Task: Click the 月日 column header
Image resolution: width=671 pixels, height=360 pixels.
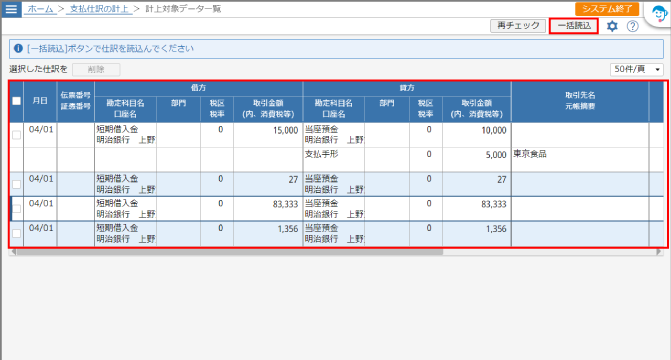Action: (40, 101)
